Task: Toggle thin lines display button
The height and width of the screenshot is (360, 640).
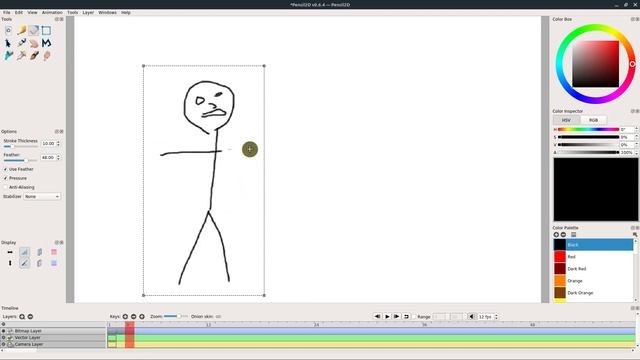Action: pos(24,252)
